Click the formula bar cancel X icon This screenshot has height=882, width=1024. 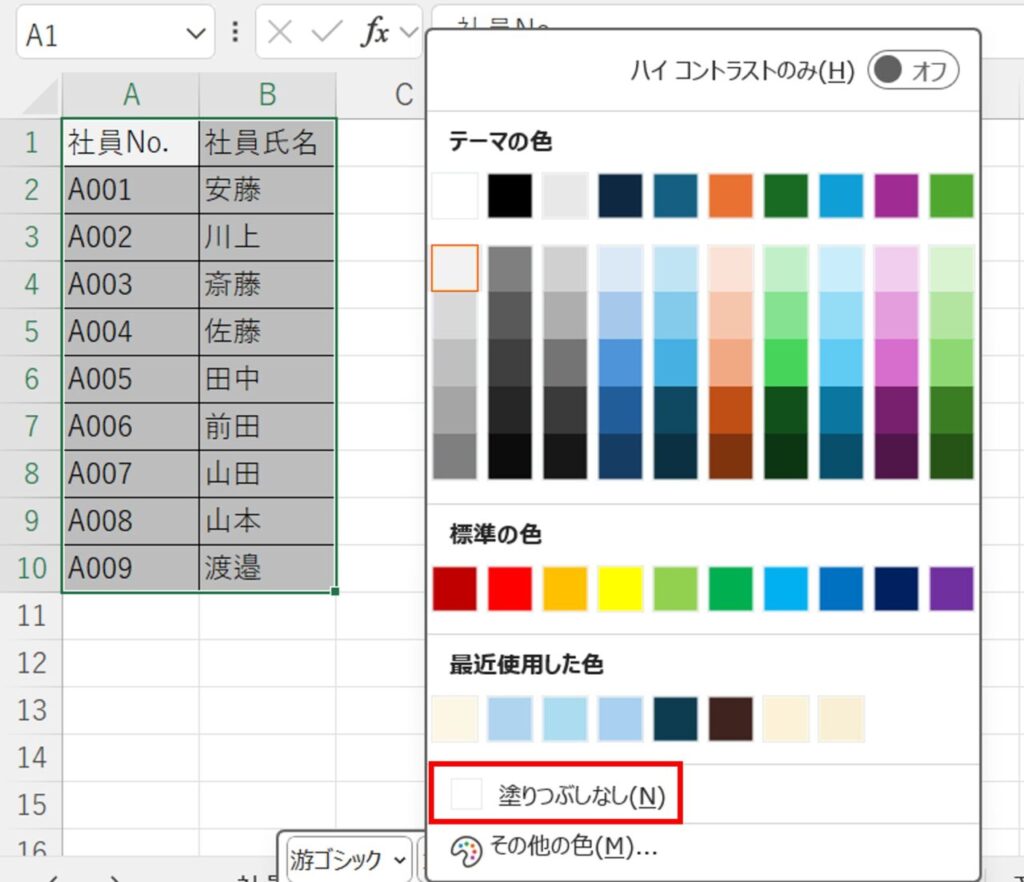pos(280,31)
